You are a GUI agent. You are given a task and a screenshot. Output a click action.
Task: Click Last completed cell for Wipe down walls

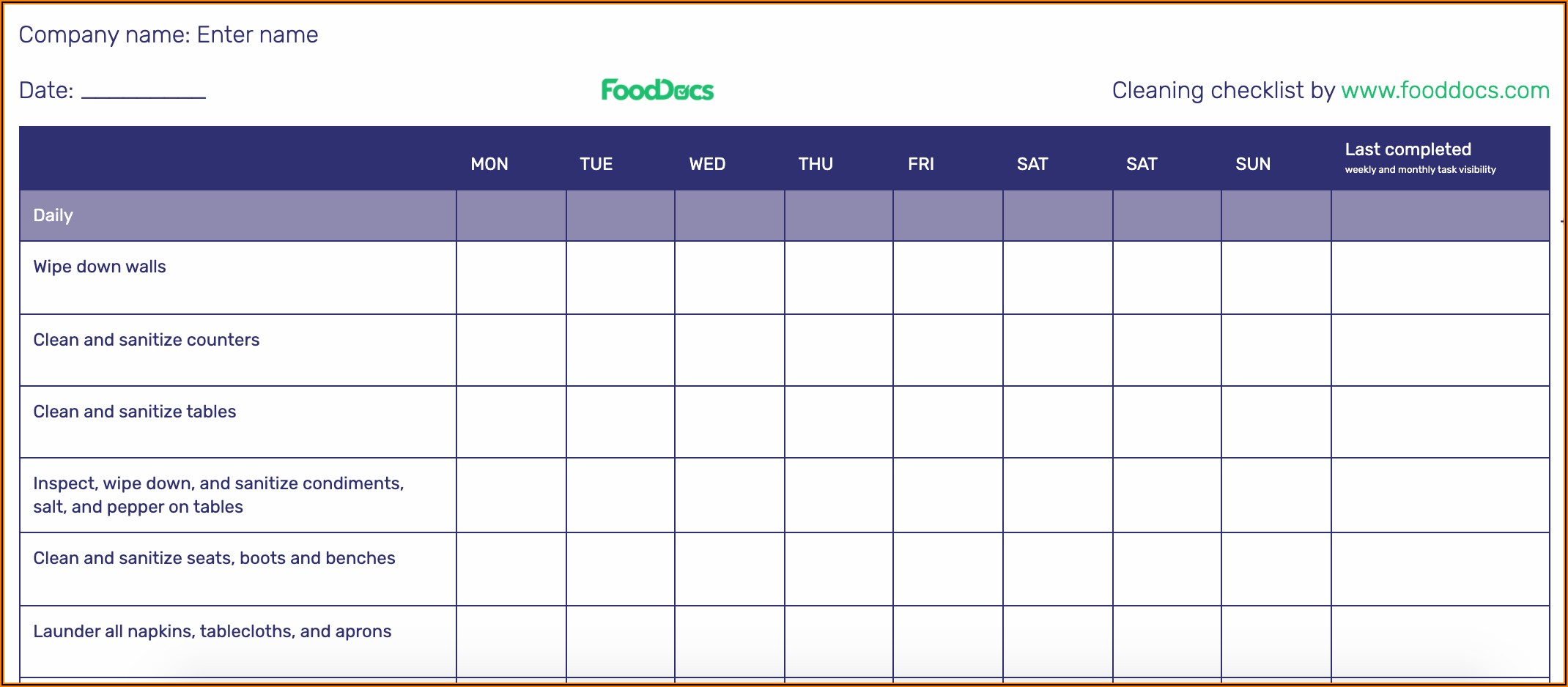tap(1440, 278)
